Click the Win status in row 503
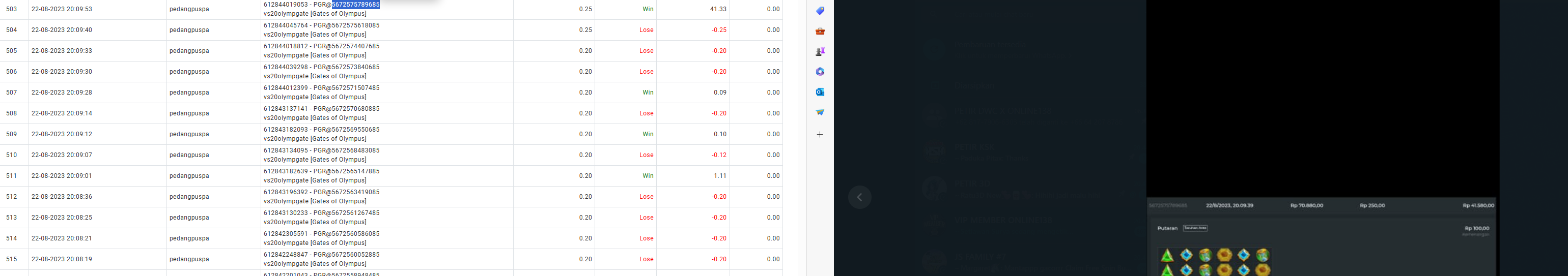The width and height of the screenshot is (1568, 276). click(x=648, y=9)
